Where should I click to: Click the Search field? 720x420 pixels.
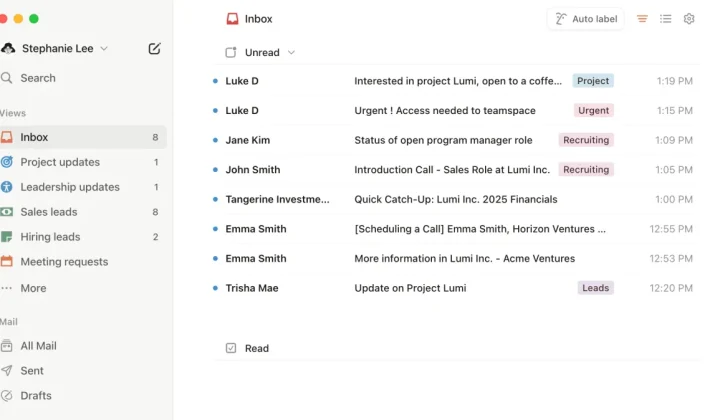[83, 78]
